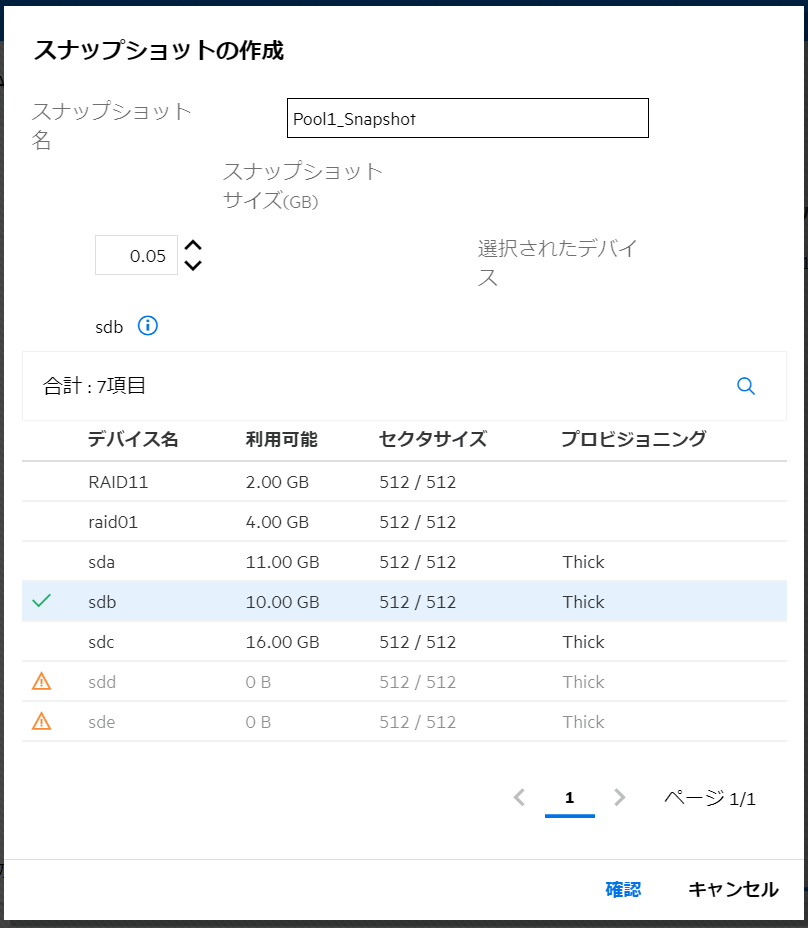The height and width of the screenshot is (928, 808).
Task: Select the sda device row
Action: 404,562
